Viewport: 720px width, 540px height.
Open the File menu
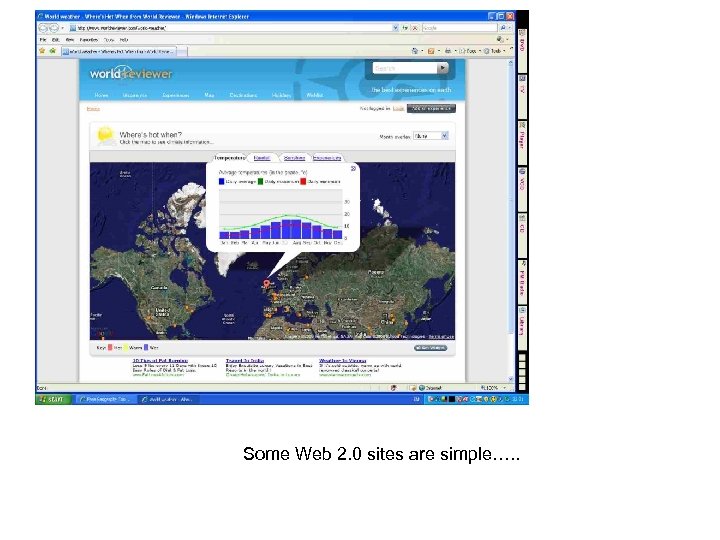point(43,40)
